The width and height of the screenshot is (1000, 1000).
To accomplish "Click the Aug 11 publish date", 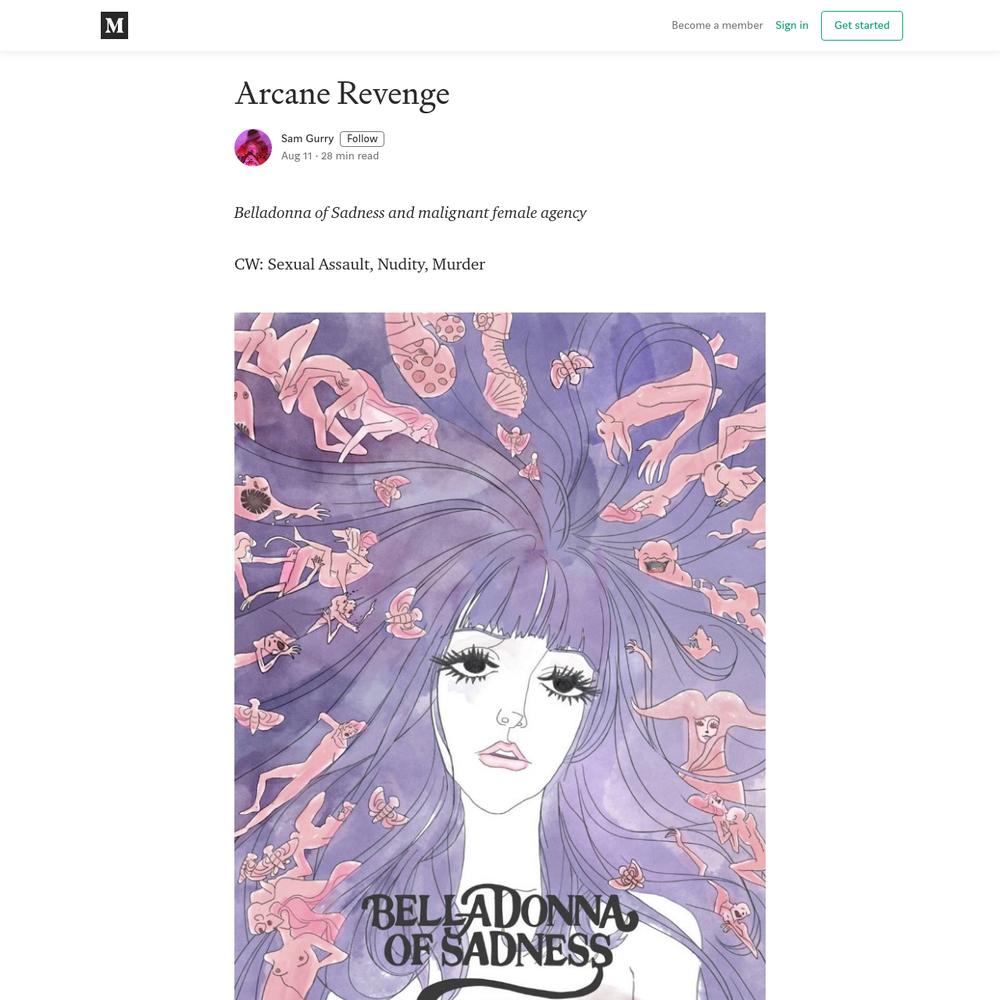I will point(297,156).
